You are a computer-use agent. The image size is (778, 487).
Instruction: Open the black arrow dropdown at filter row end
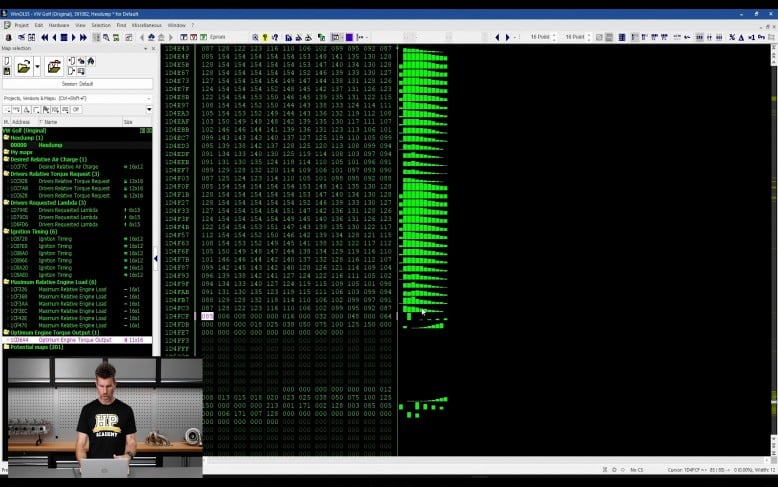coord(149,110)
